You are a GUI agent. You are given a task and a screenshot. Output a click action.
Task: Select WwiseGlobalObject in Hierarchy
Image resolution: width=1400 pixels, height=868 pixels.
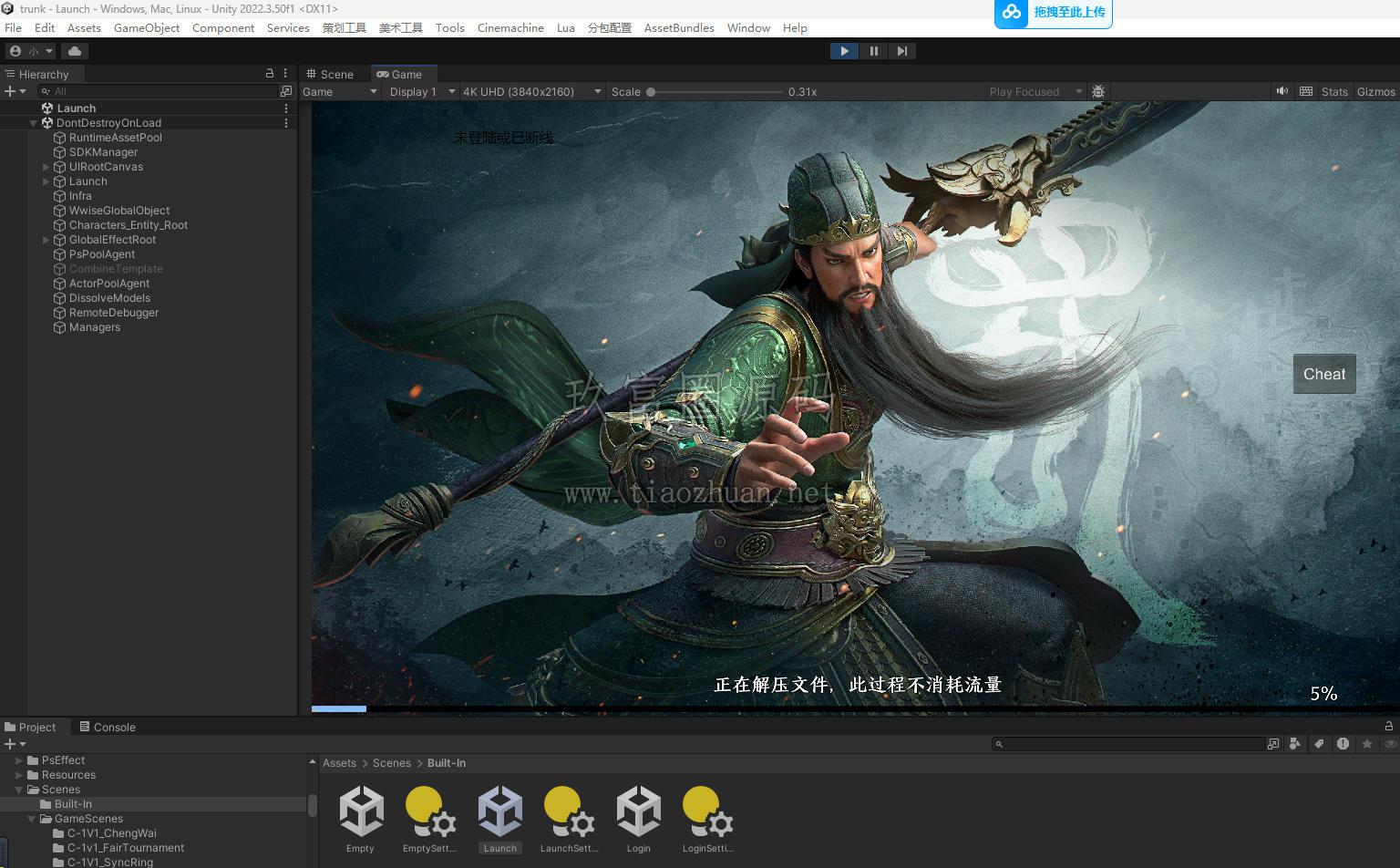119,211
